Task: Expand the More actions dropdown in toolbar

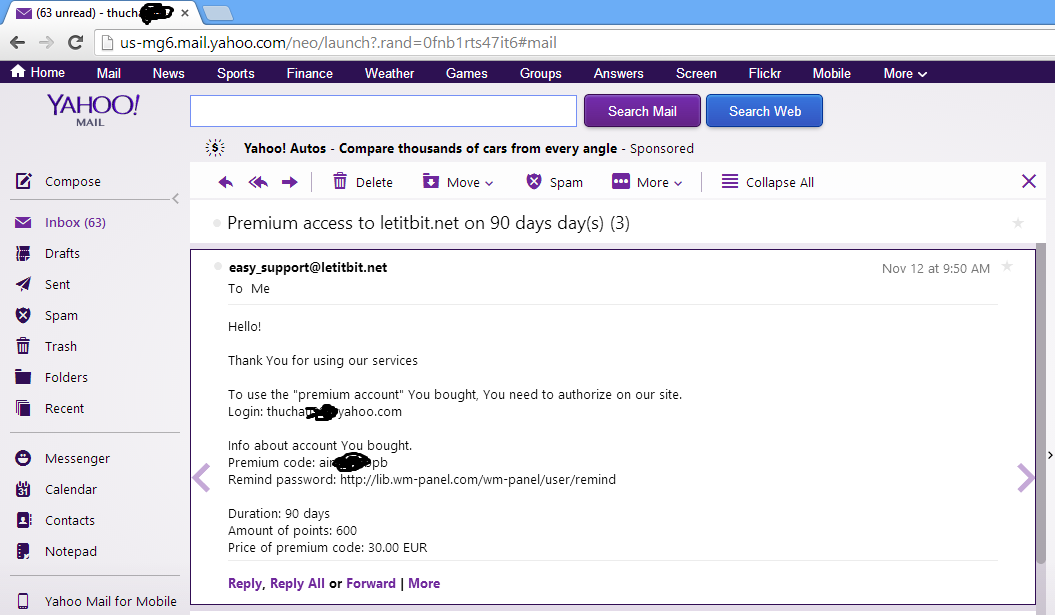Action: 648,182
